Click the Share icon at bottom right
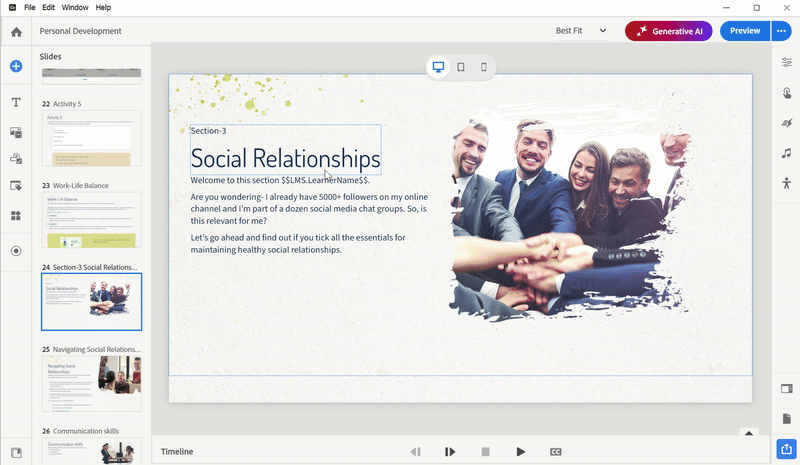Viewport: 800px width, 465px height. pos(786,448)
